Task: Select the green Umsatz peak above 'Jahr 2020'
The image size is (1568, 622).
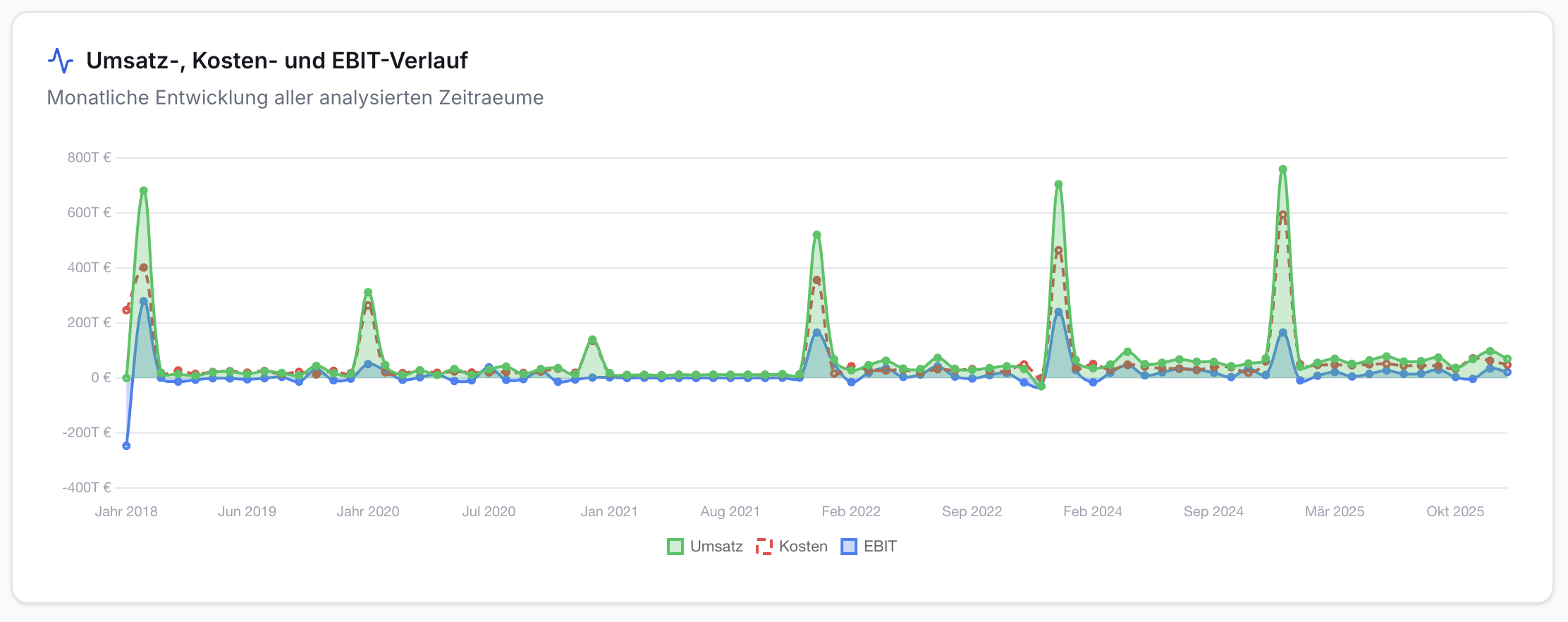Action: coord(368,292)
